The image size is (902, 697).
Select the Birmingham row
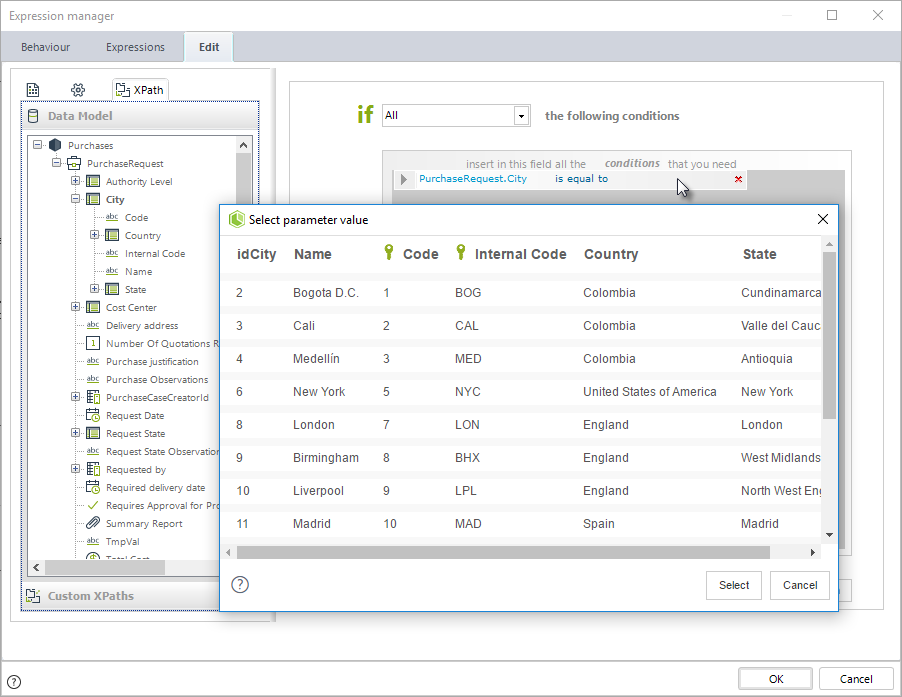pos(521,458)
